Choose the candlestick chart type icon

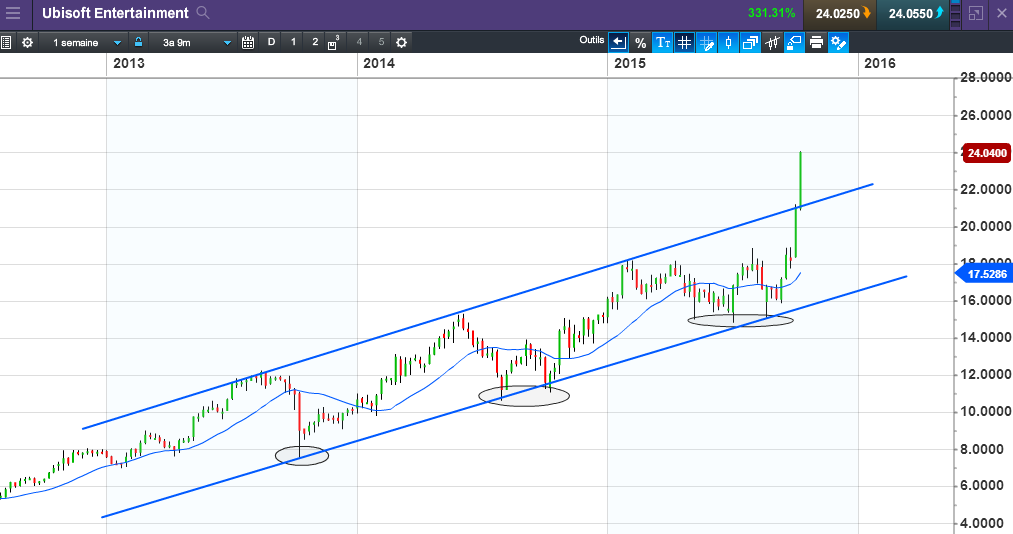click(x=728, y=43)
